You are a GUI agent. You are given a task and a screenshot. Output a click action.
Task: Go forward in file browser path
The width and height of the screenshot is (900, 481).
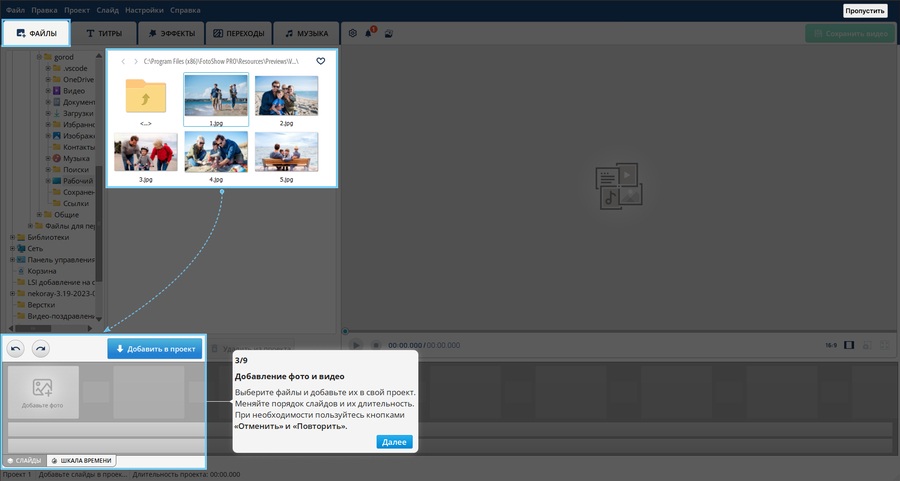(136, 61)
